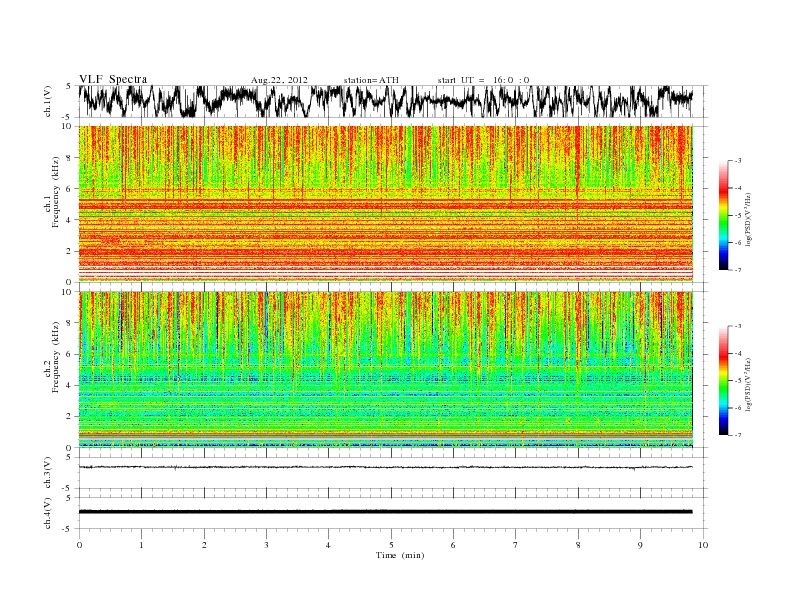792x612 pixels.
Task: Click the ch.3(V) flat trace line
Action: pos(386,467)
